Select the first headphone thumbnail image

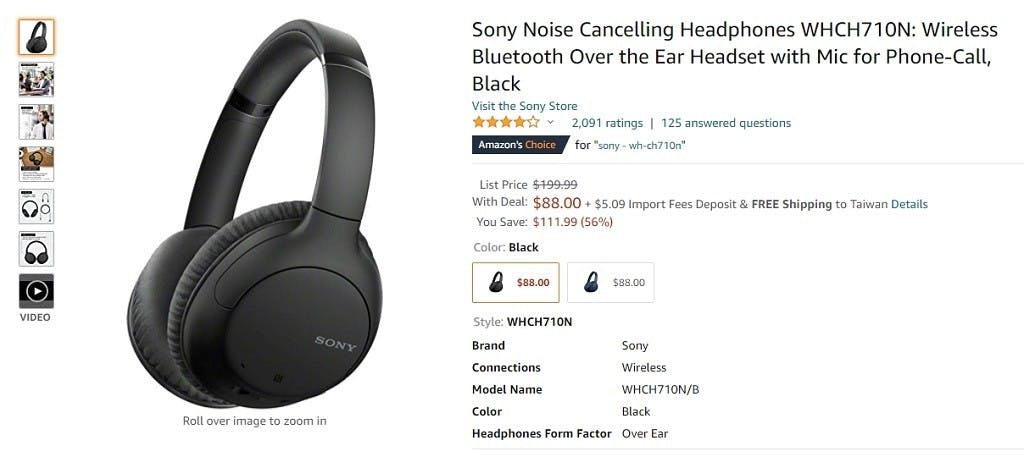coord(36,37)
